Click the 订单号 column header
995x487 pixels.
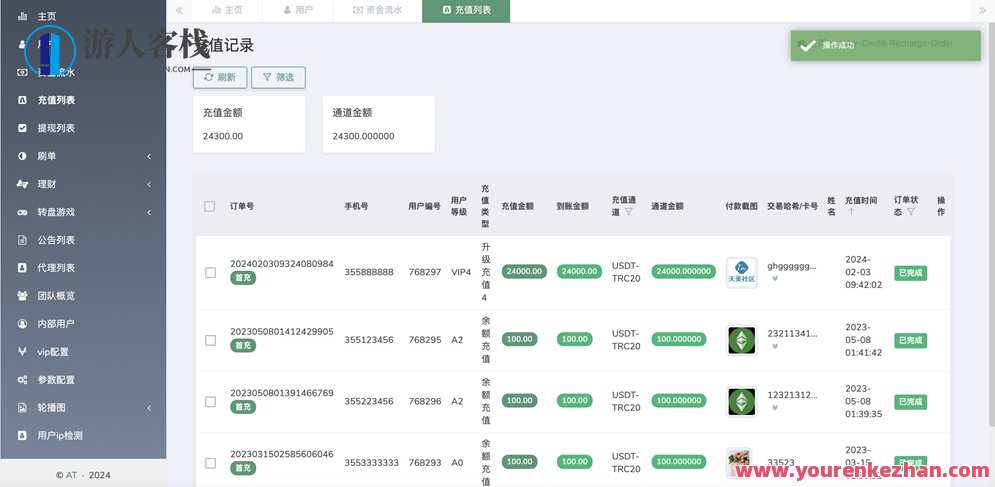coord(242,206)
